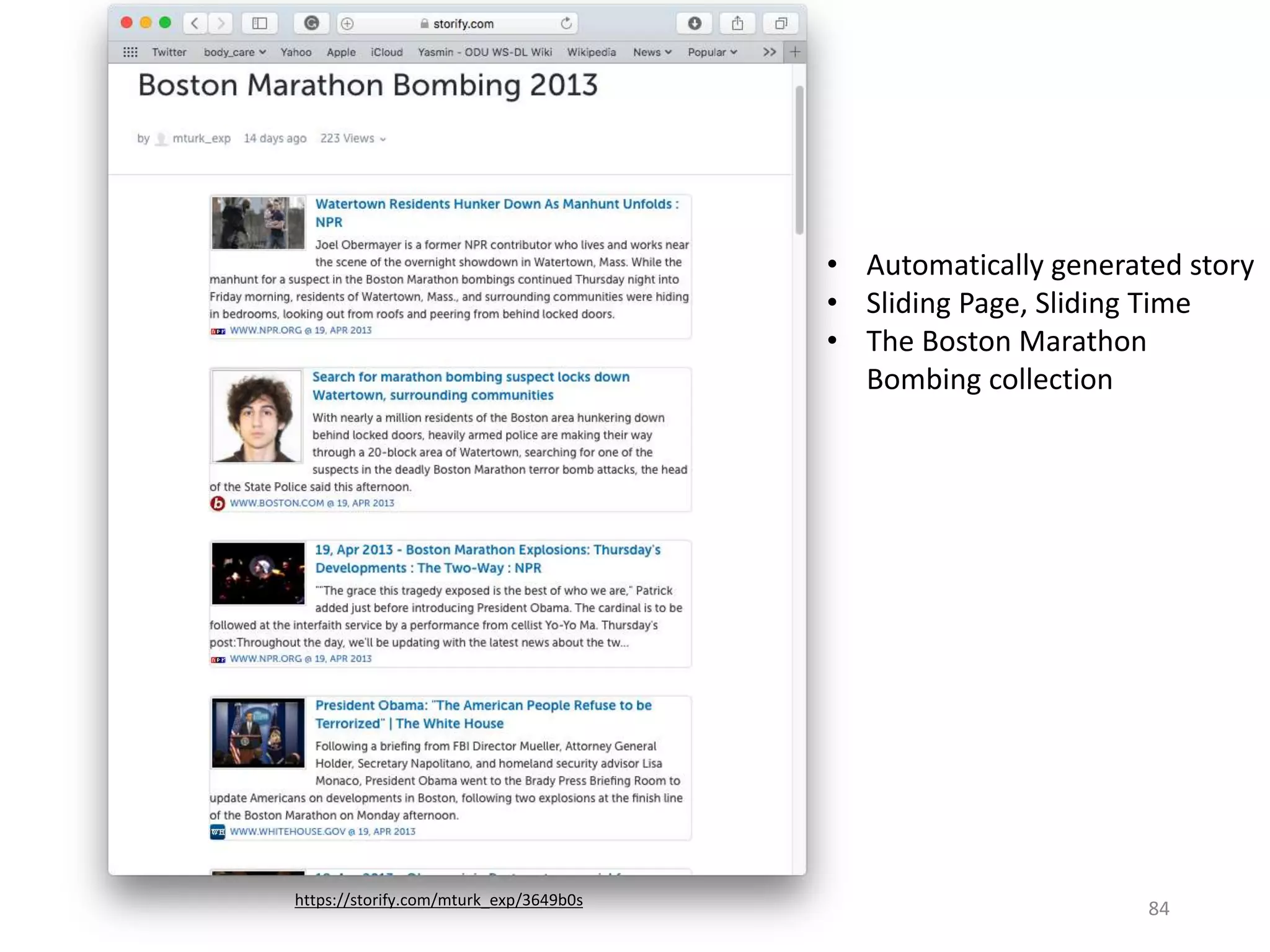
Task: Open President Obama White House article
Action: (x=484, y=714)
